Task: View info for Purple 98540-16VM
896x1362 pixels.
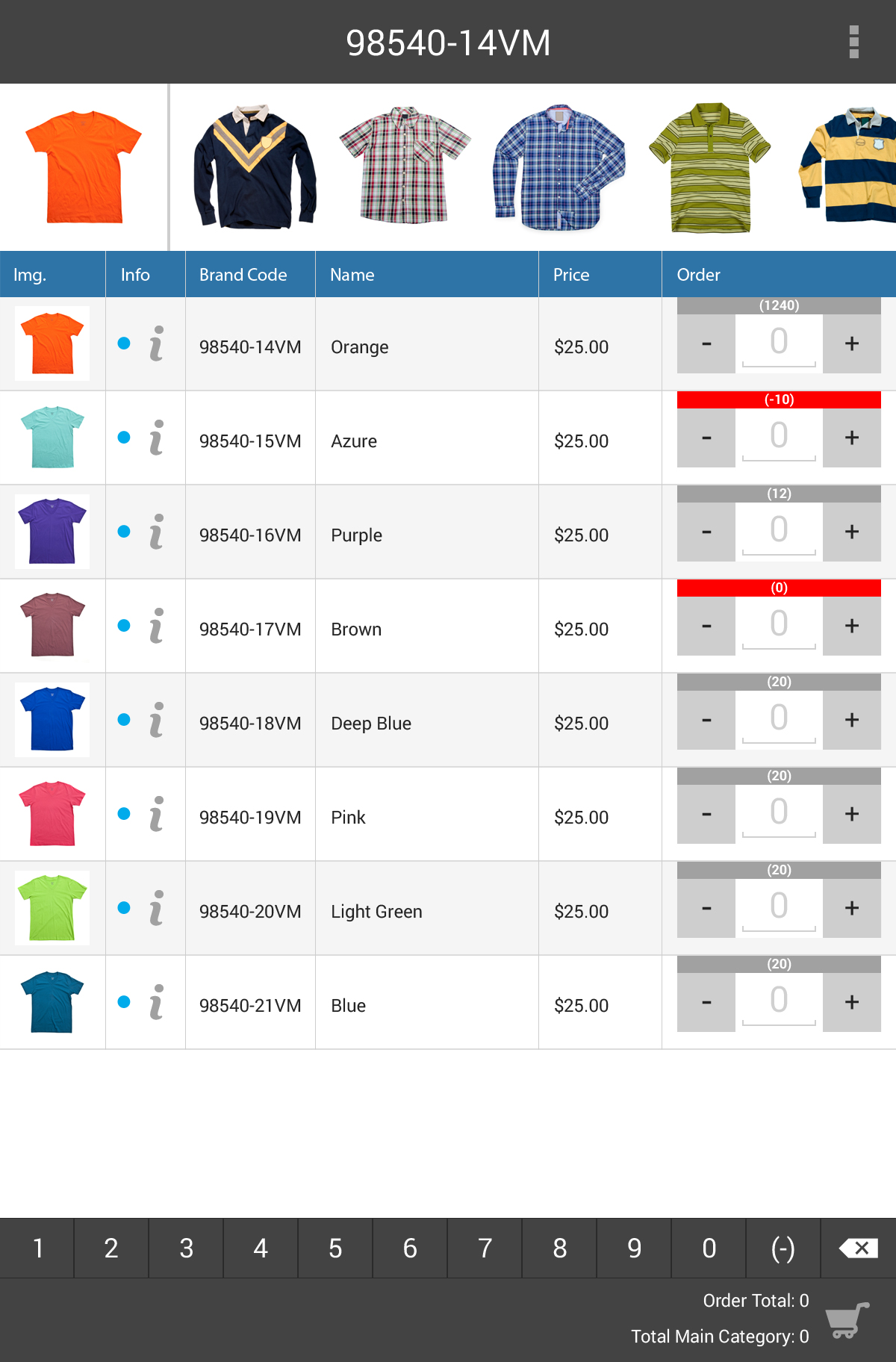Action: coord(156,532)
